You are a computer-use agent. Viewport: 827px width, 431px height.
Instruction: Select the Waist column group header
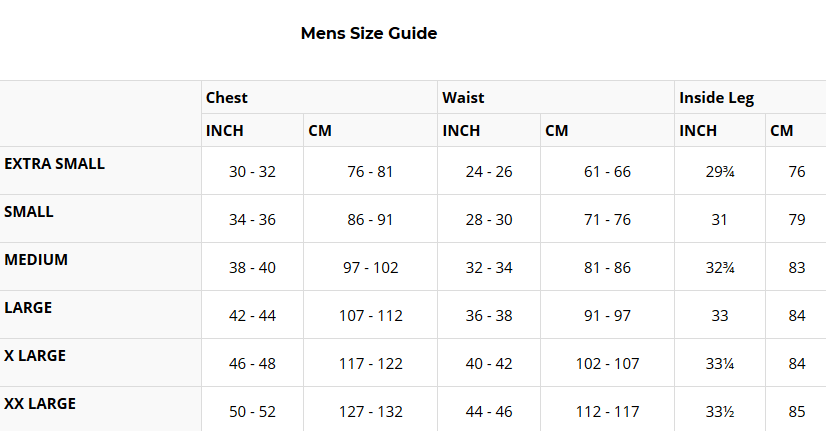pyautogui.click(x=463, y=98)
